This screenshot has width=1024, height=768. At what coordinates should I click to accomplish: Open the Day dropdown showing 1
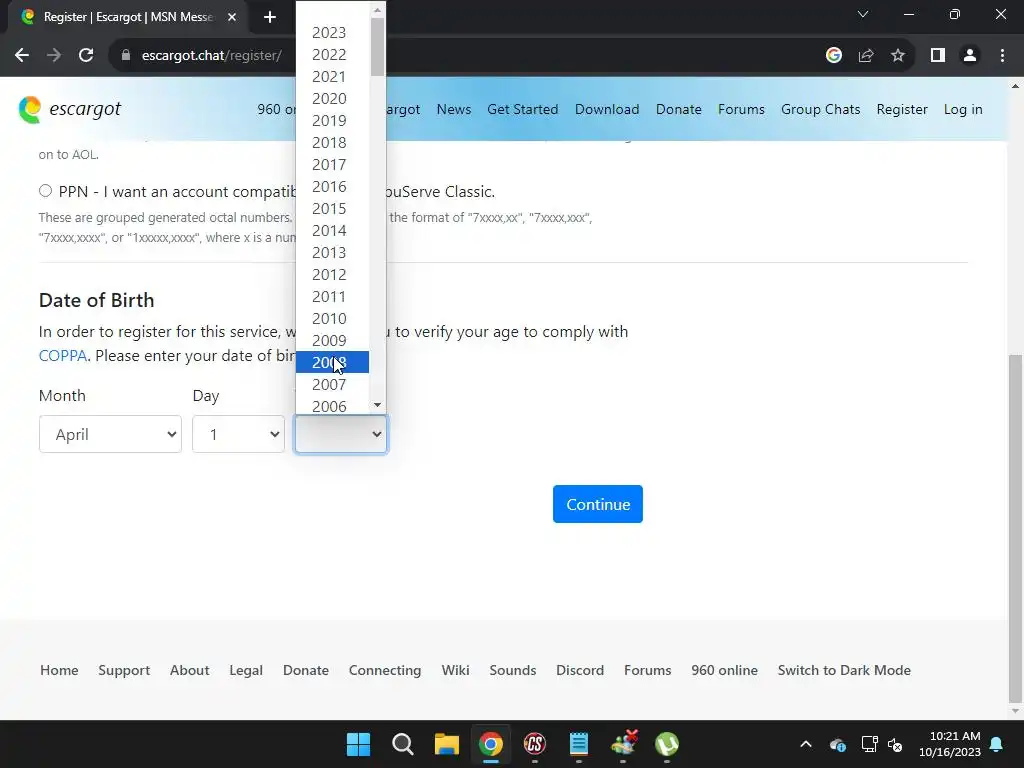pos(238,434)
